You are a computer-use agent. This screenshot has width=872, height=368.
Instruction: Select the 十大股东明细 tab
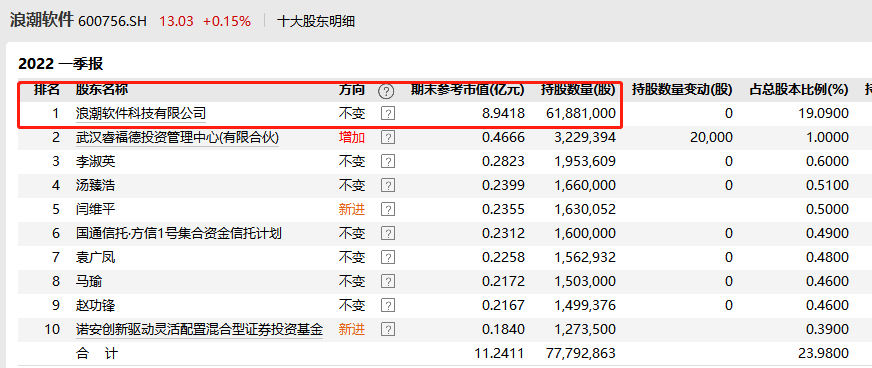click(315, 22)
